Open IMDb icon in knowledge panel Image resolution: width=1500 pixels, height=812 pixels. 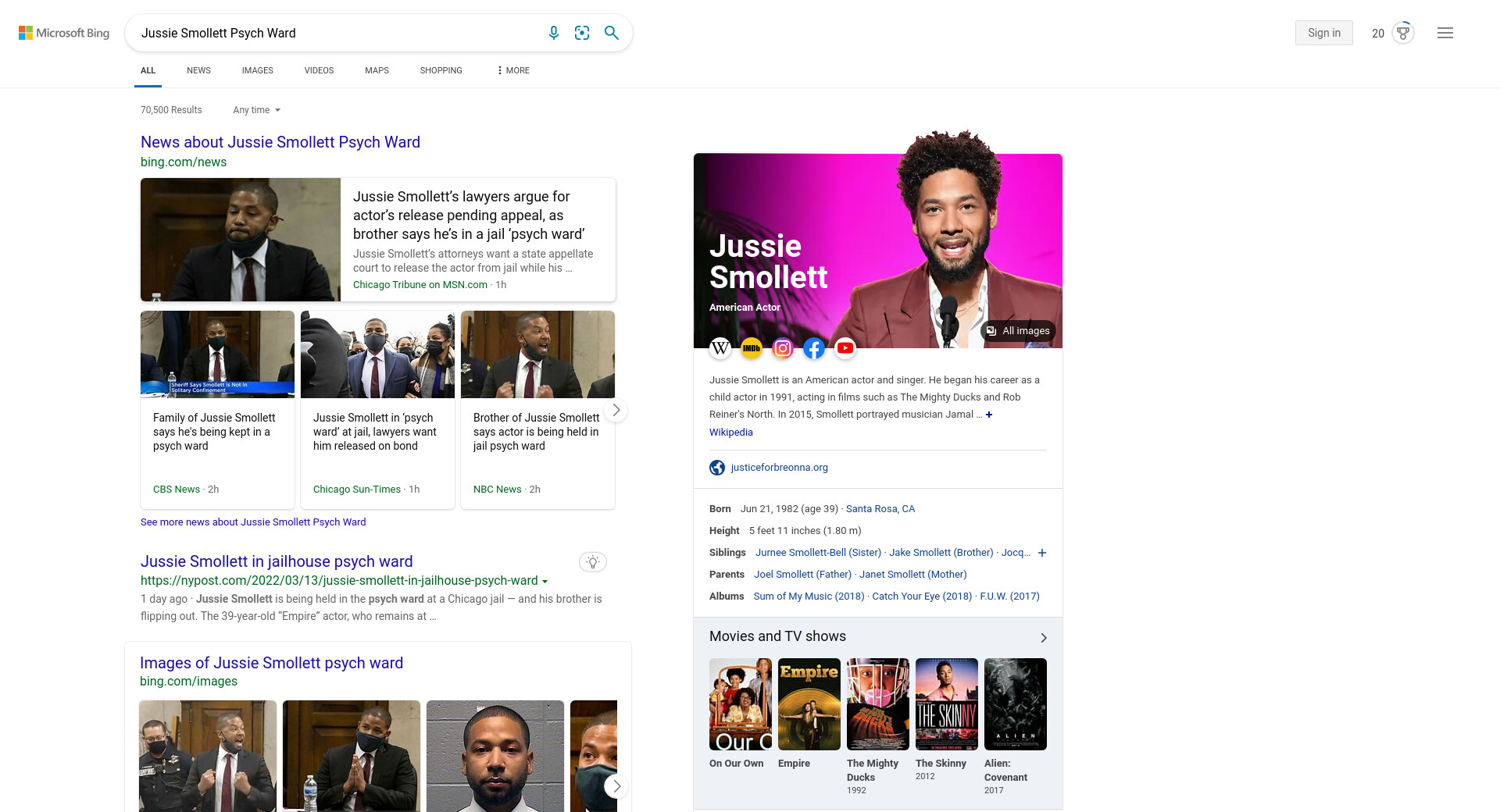pos(752,348)
